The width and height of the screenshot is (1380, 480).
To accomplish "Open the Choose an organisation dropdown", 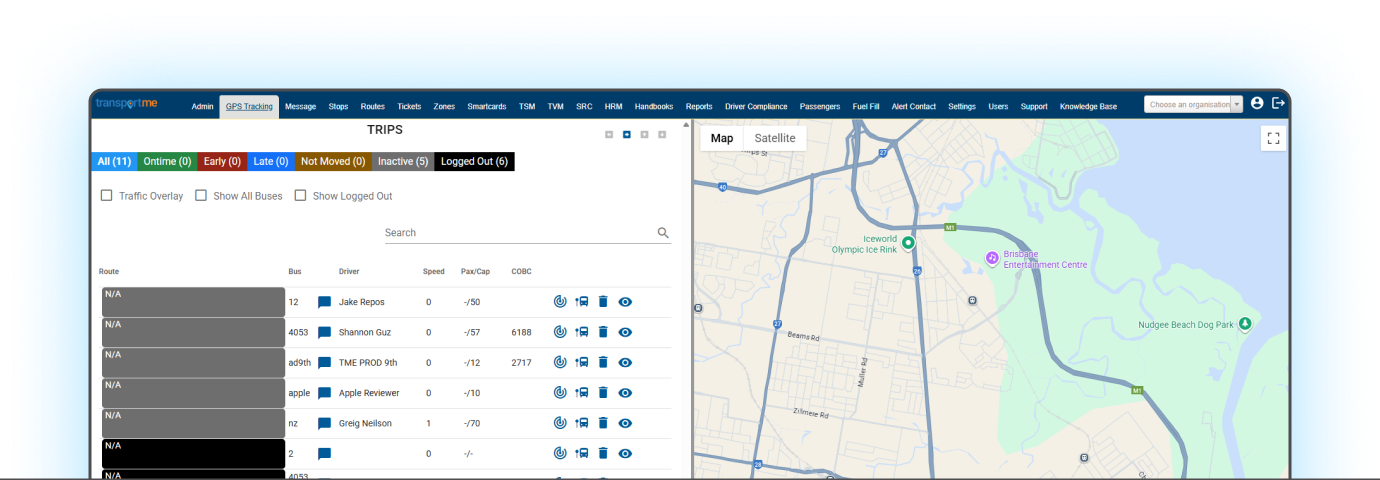I will [x=1193, y=105].
